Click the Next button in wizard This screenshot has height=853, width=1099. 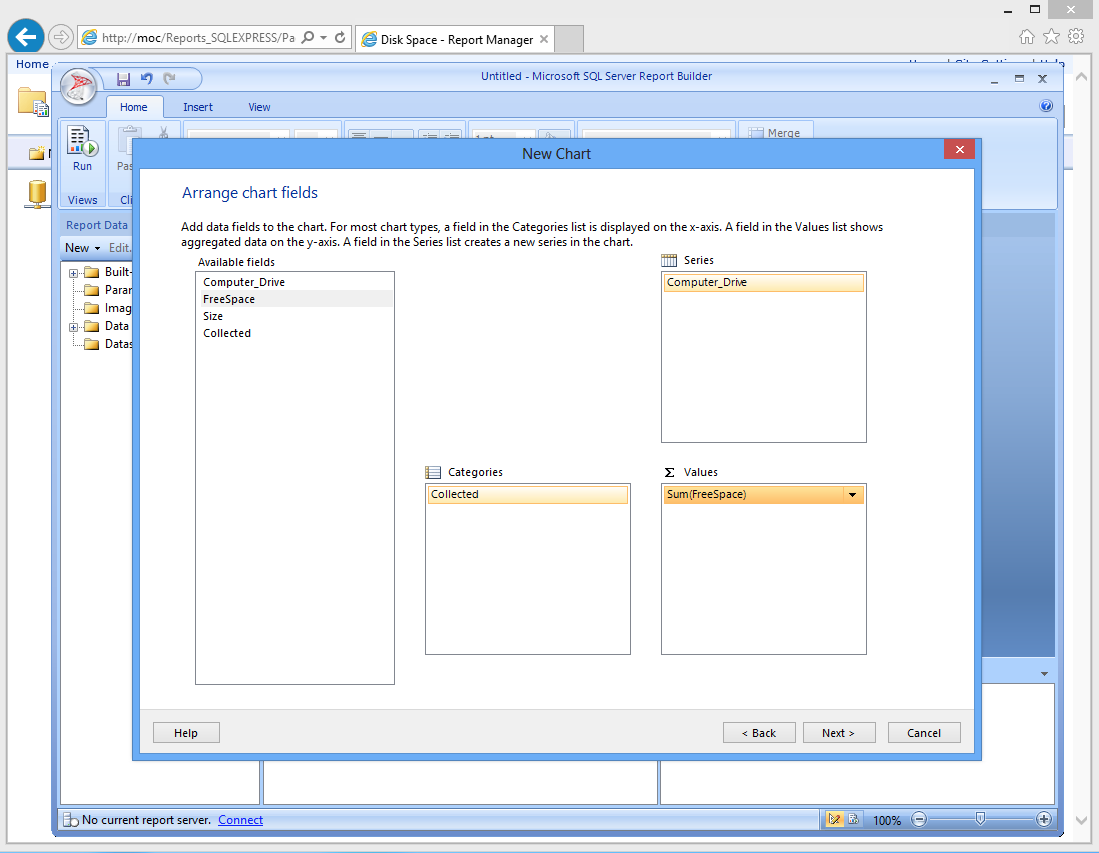point(838,733)
